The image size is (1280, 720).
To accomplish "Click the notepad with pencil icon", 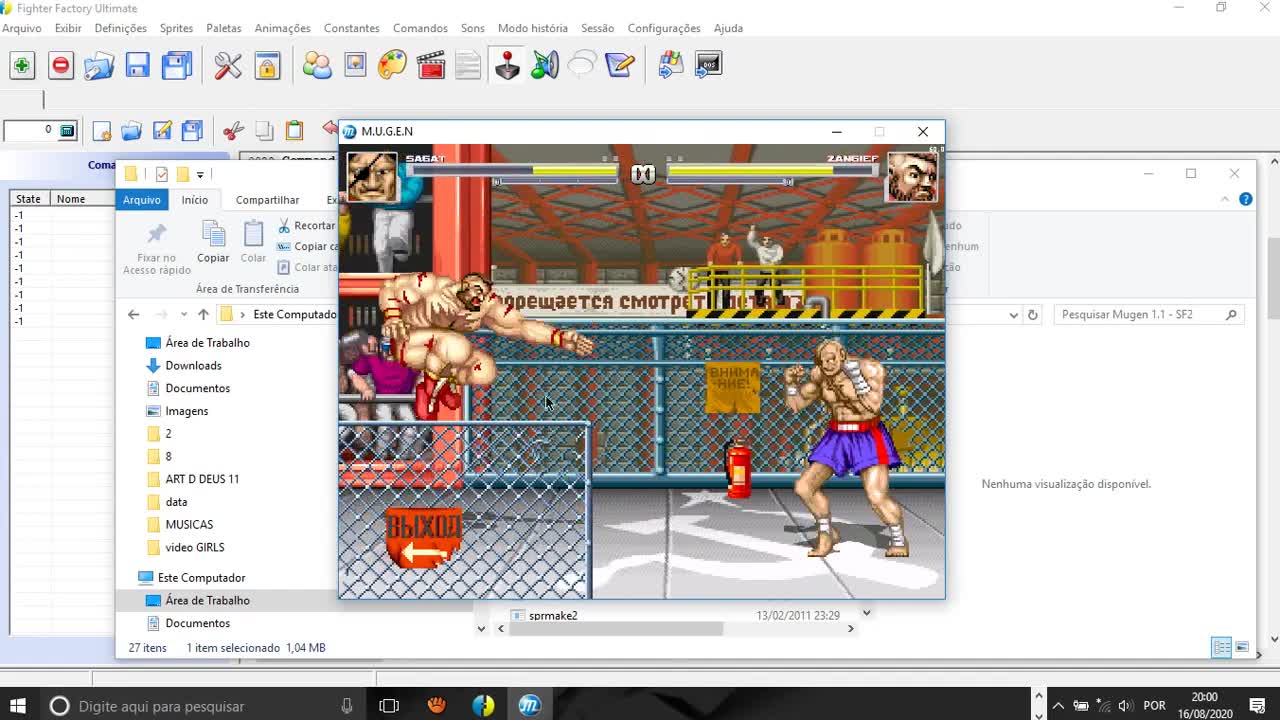I will (x=620, y=66).
